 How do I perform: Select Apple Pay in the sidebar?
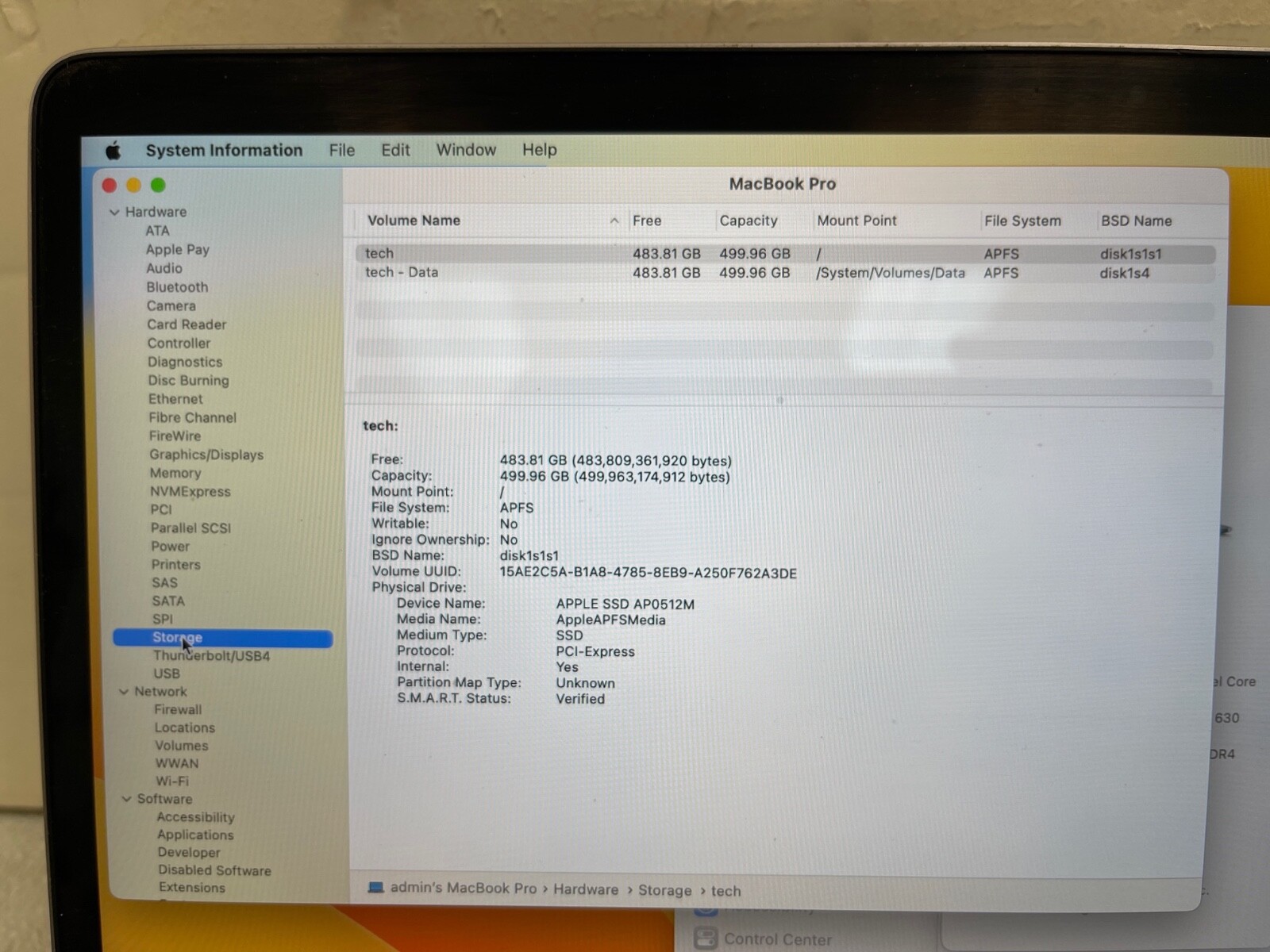pos(178,250)
